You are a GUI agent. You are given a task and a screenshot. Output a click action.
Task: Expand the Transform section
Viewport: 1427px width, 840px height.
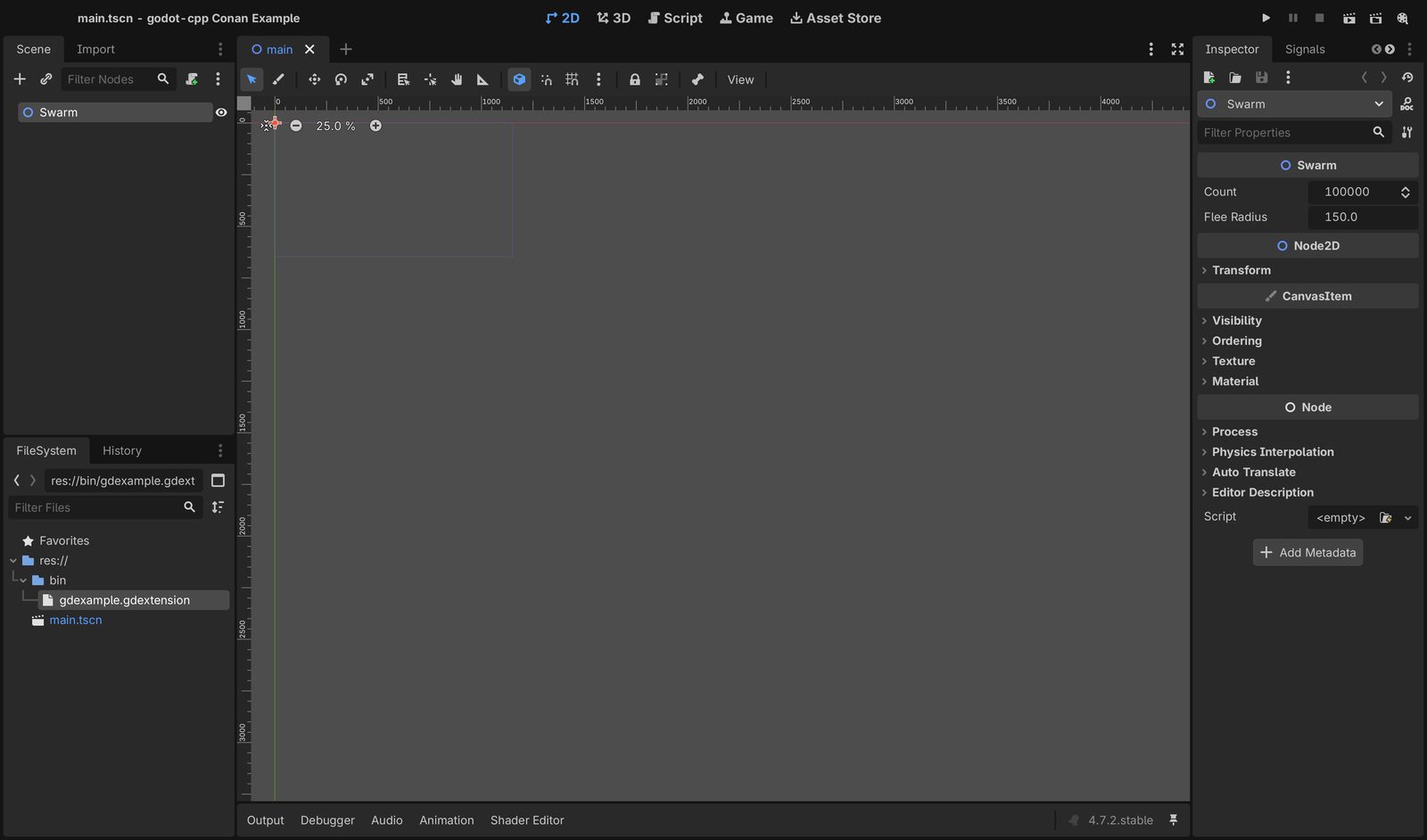(x=1307, y=270)
